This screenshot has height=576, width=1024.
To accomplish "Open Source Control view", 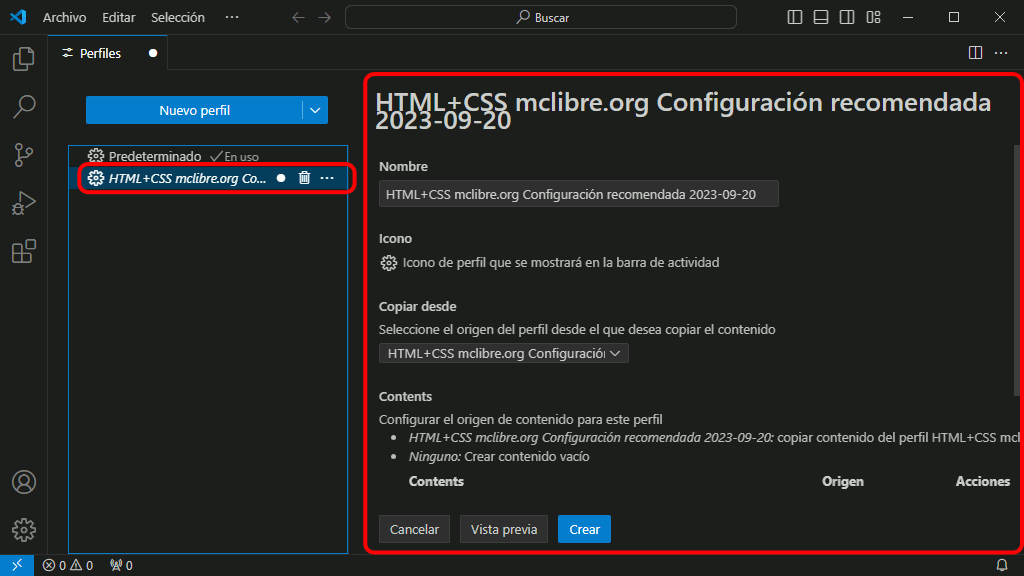I will pos(24,155).
